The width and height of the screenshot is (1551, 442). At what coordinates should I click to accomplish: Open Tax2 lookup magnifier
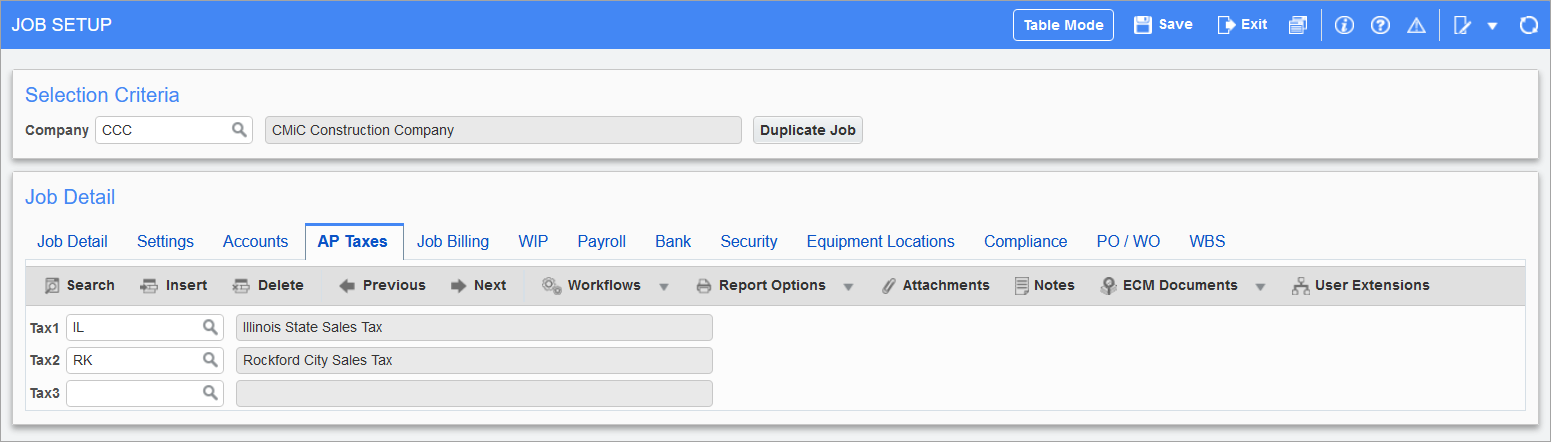(x=210, y=360)
